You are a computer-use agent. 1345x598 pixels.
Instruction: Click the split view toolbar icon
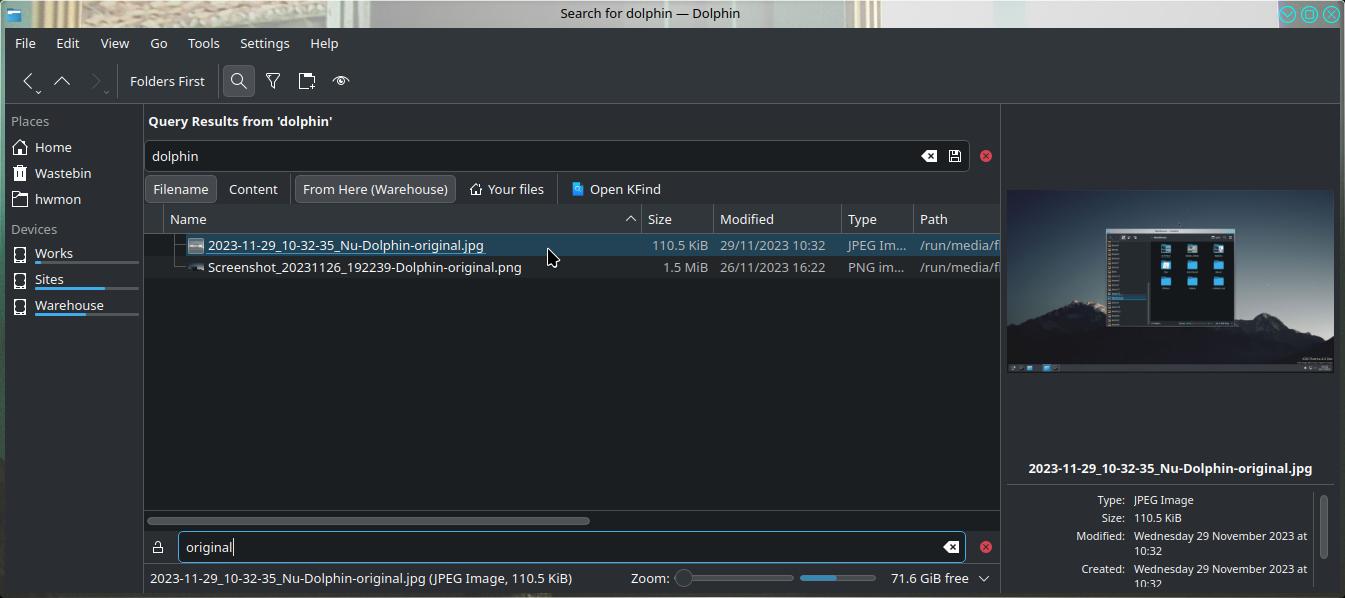[x=307, y=82]
